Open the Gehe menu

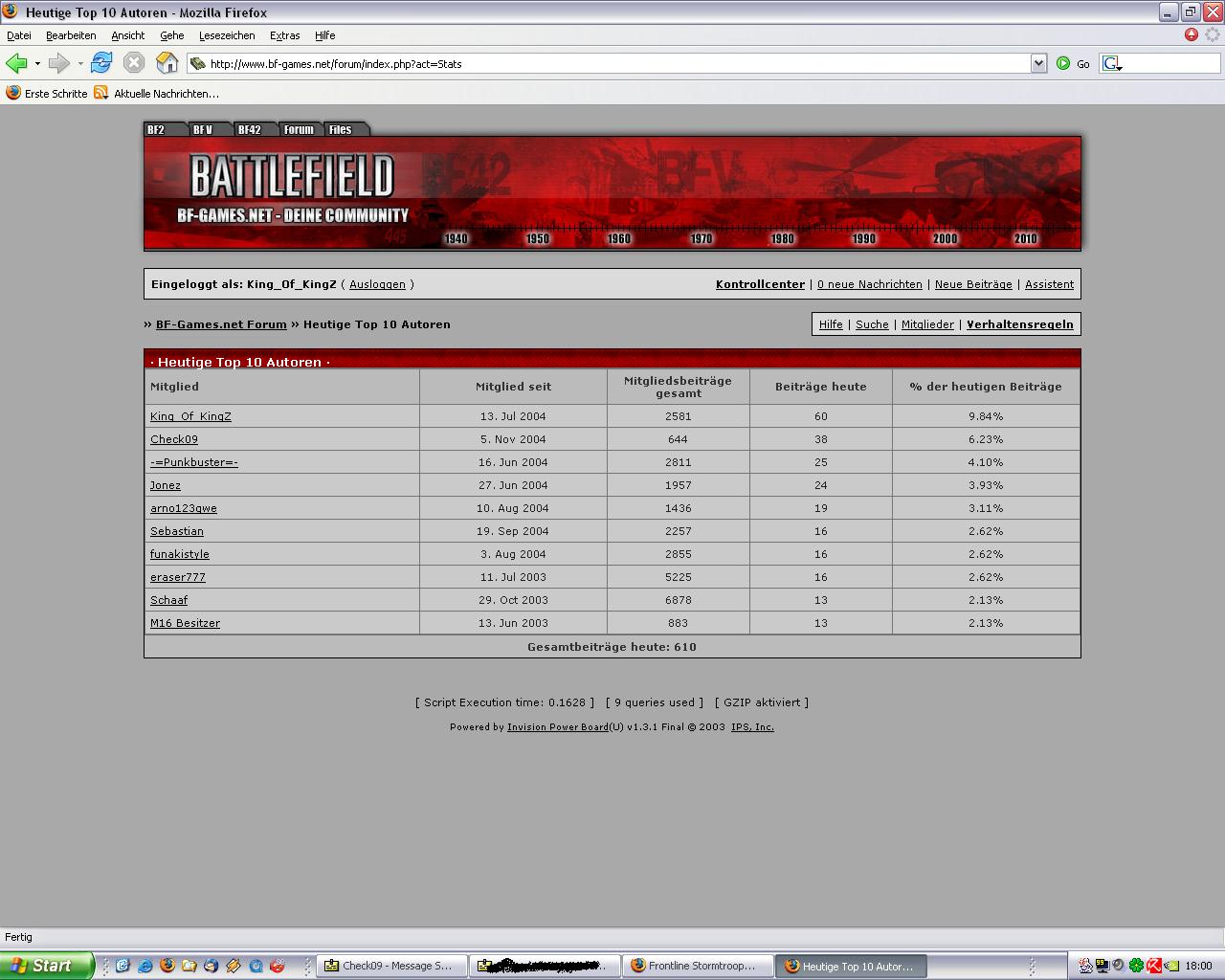[x=172, y=35]
